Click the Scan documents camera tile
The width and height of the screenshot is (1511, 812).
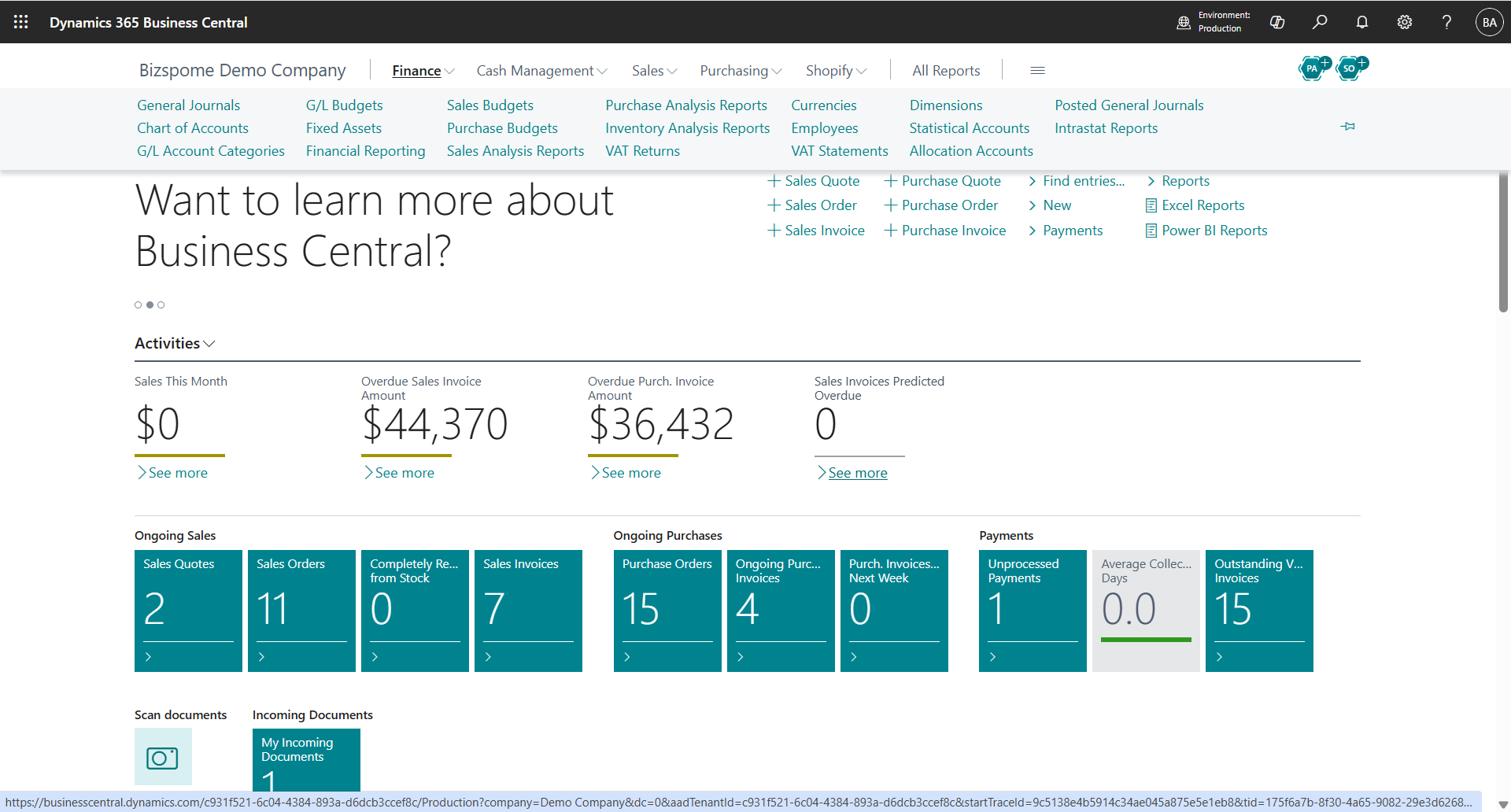tap(163, 757)
